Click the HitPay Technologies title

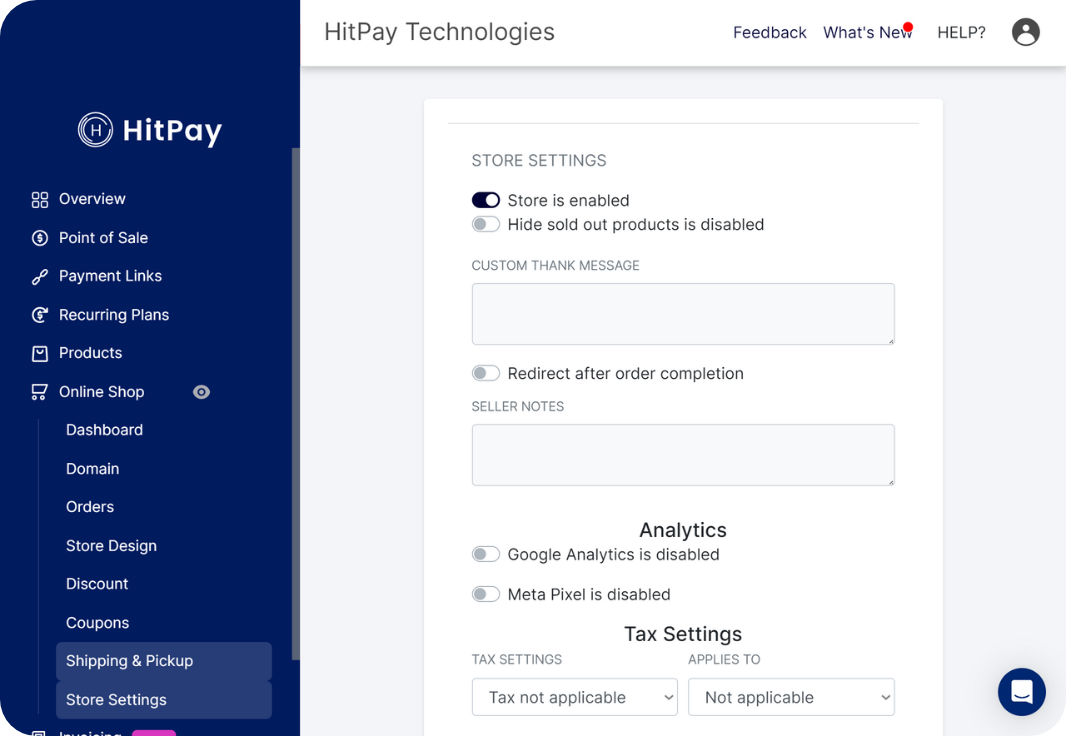(439, 32)
